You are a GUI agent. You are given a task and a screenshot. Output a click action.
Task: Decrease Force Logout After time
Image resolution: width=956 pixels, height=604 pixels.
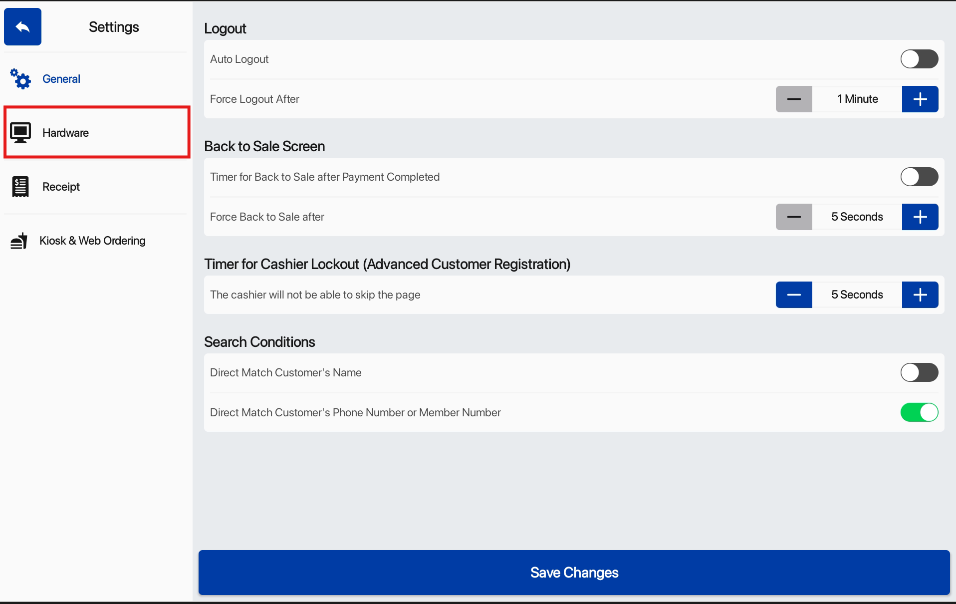click(794, 99)
